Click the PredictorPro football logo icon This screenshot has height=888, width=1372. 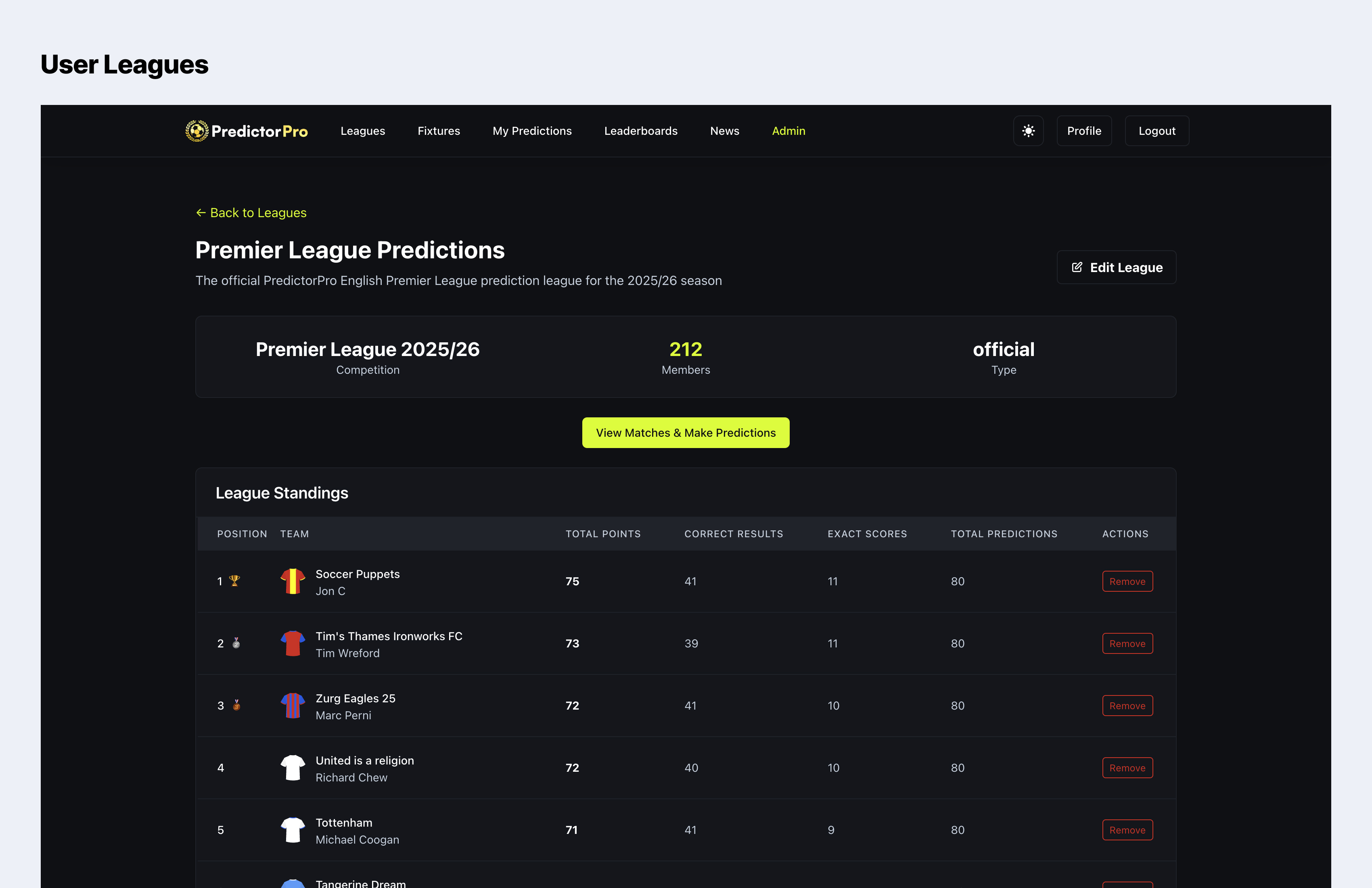click(x=197, y=131)
